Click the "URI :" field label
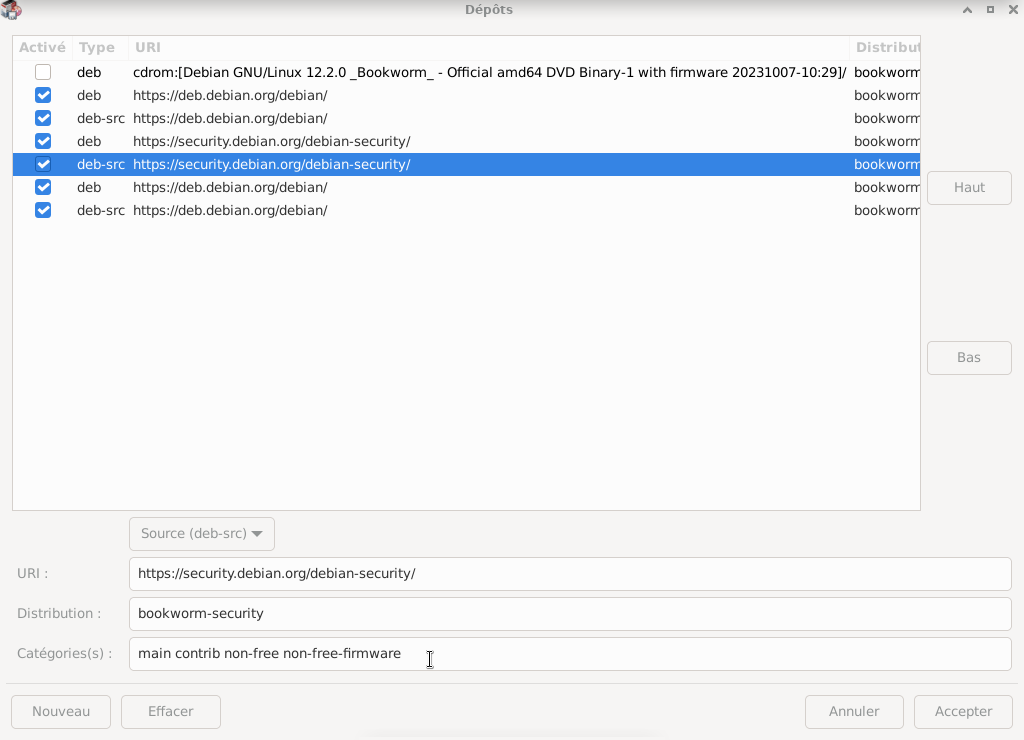The width and height of the screenshot is (1024, 740). 33,573
